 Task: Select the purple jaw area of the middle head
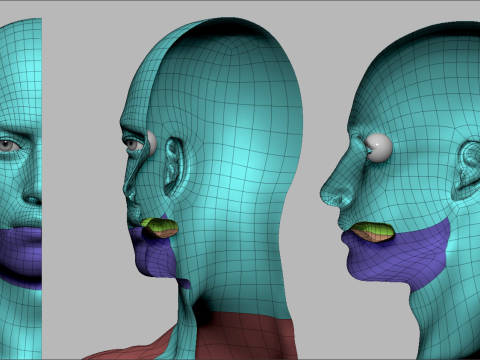157,257
